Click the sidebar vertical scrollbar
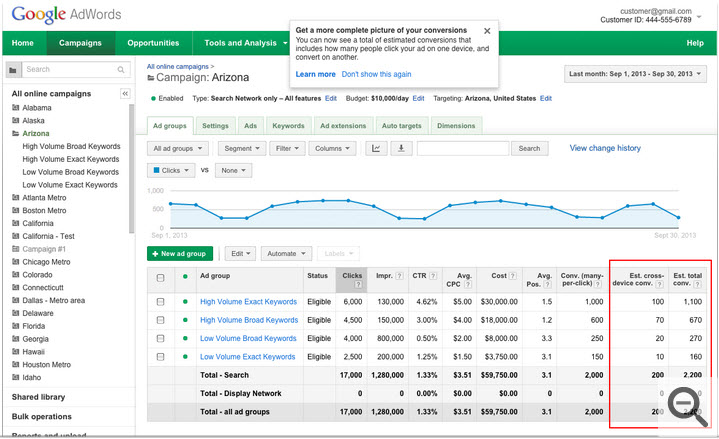The image size is (719, 439). [132, 169]
